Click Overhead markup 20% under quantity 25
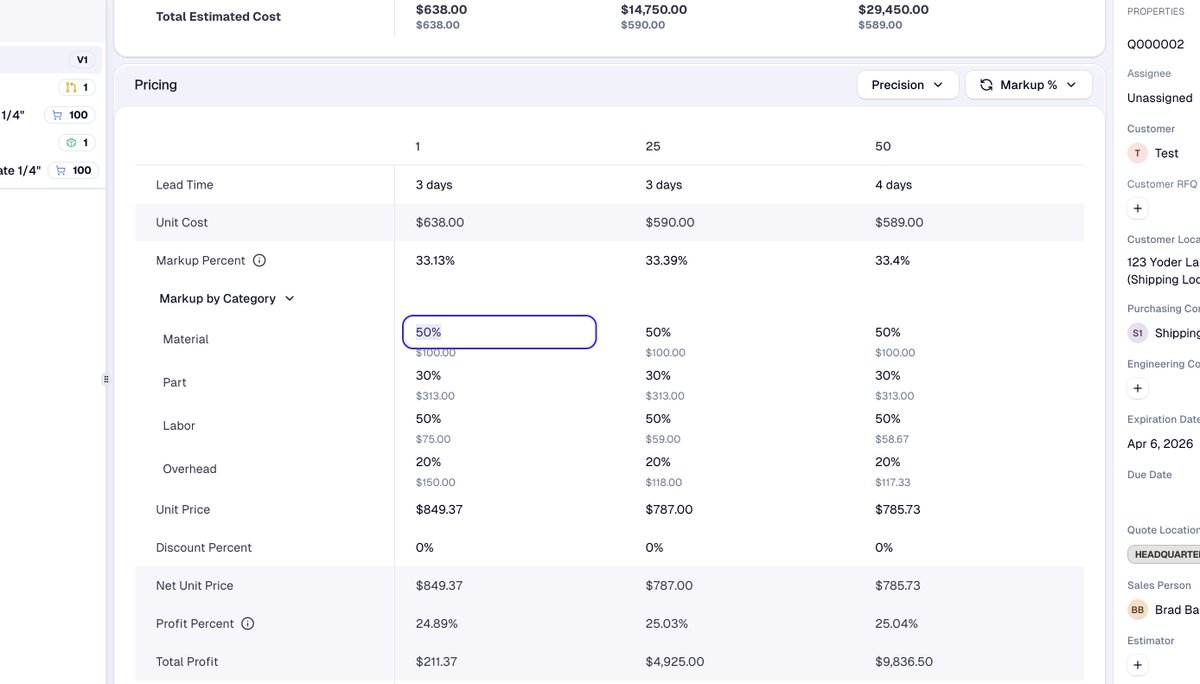This screenshot has width=1200, height=684. tap(658, 462)
